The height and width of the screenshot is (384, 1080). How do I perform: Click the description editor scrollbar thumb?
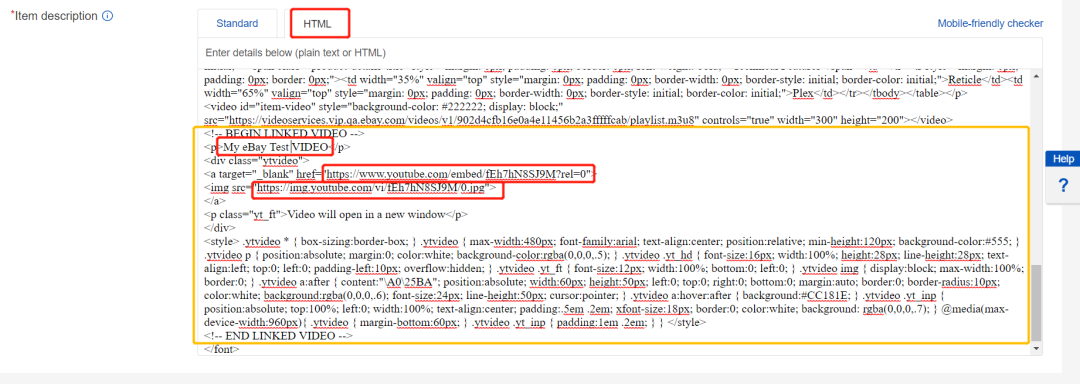click(1037, 303)
